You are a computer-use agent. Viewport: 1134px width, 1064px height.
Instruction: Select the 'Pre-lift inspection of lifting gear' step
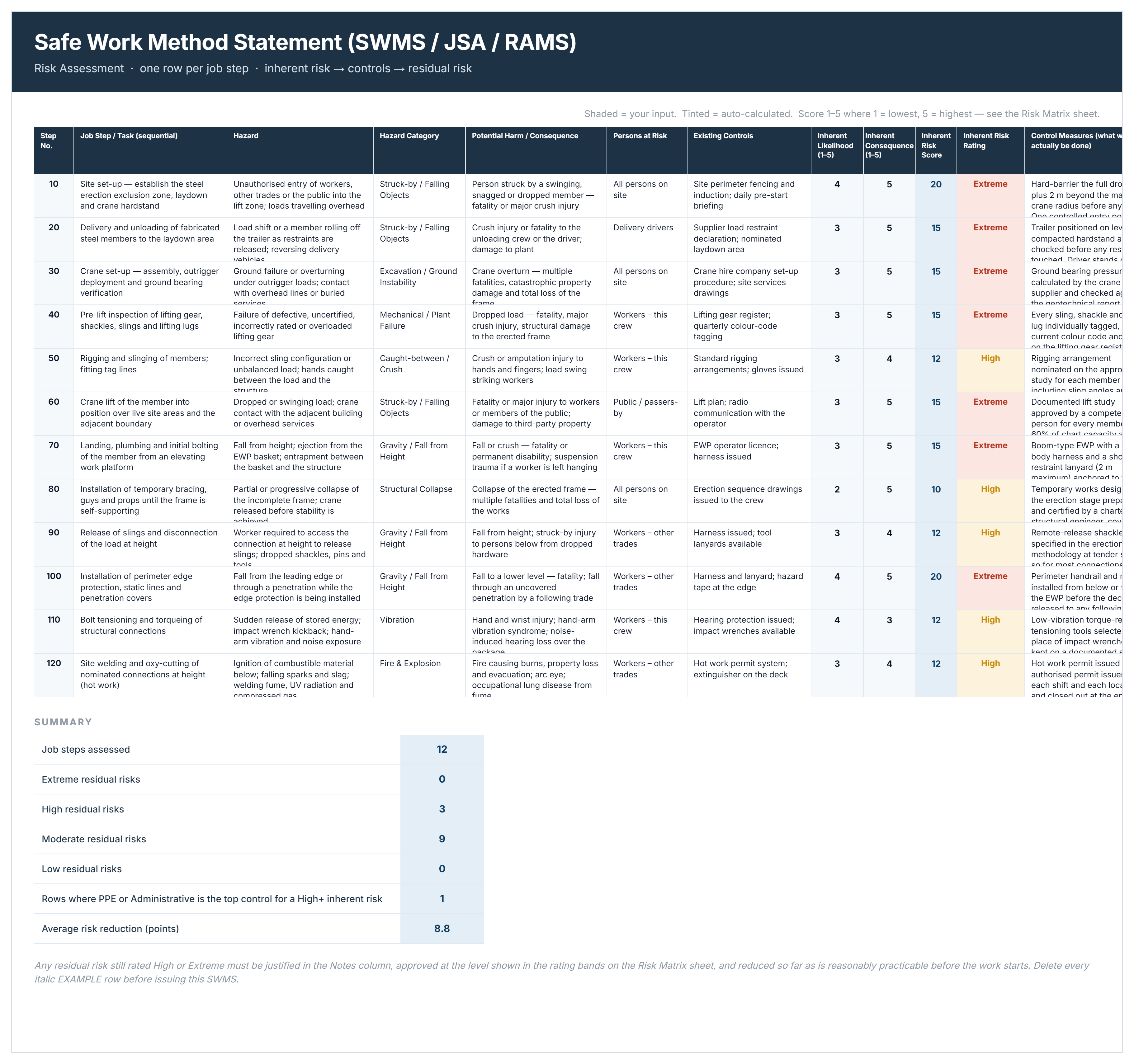click(x=150, y=326)
